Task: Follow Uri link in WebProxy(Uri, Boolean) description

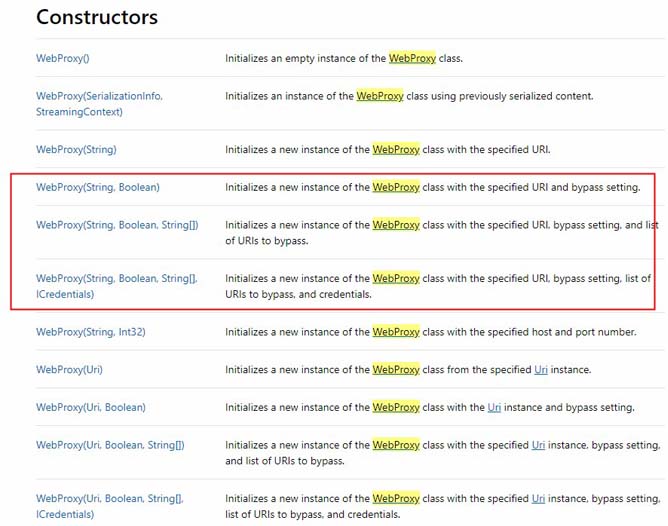Action: (x=494, y=407)
